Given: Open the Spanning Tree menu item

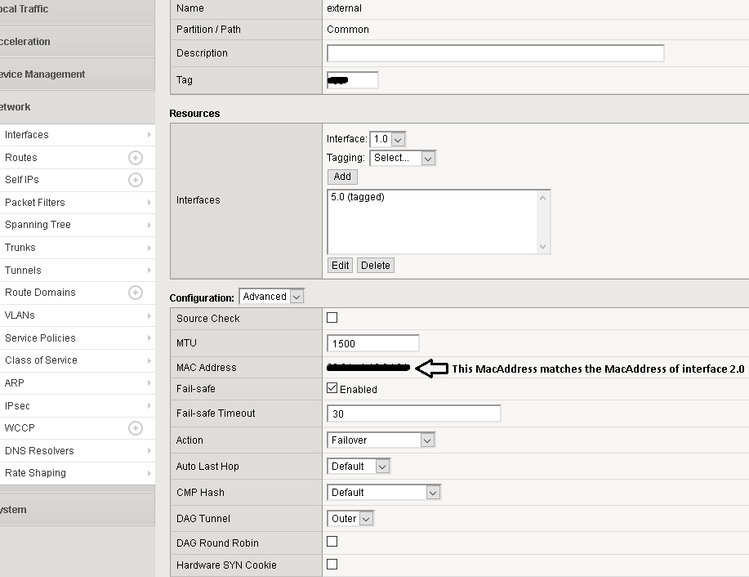Looking at the screenshot, I should click(x=38, y=225).
